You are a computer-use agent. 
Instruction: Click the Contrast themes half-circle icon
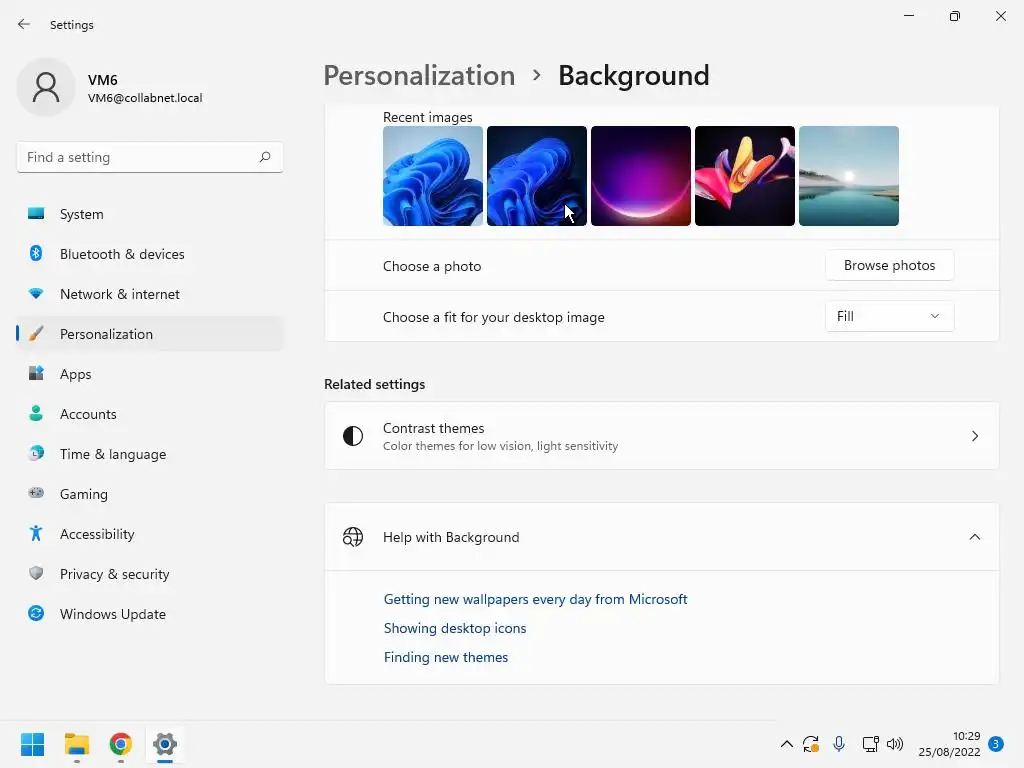(x=353, y=436)
